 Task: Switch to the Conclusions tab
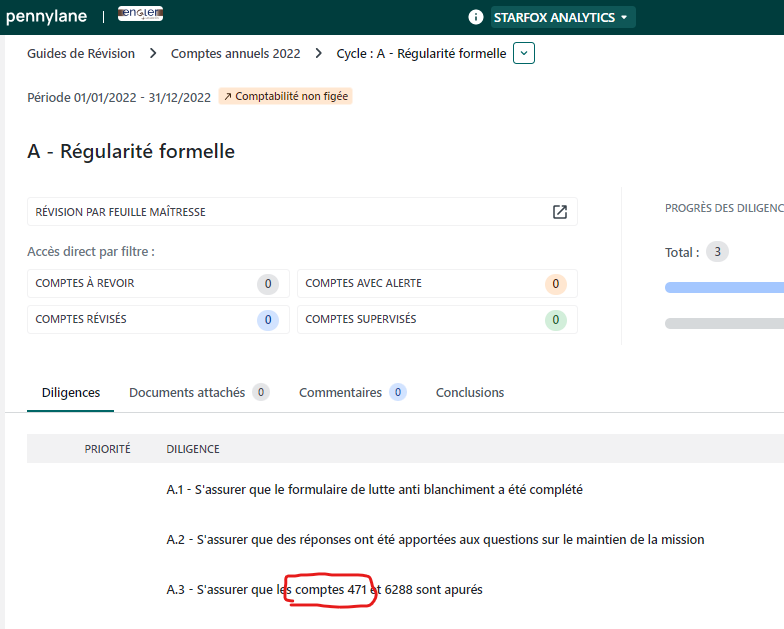coord(469,393)
